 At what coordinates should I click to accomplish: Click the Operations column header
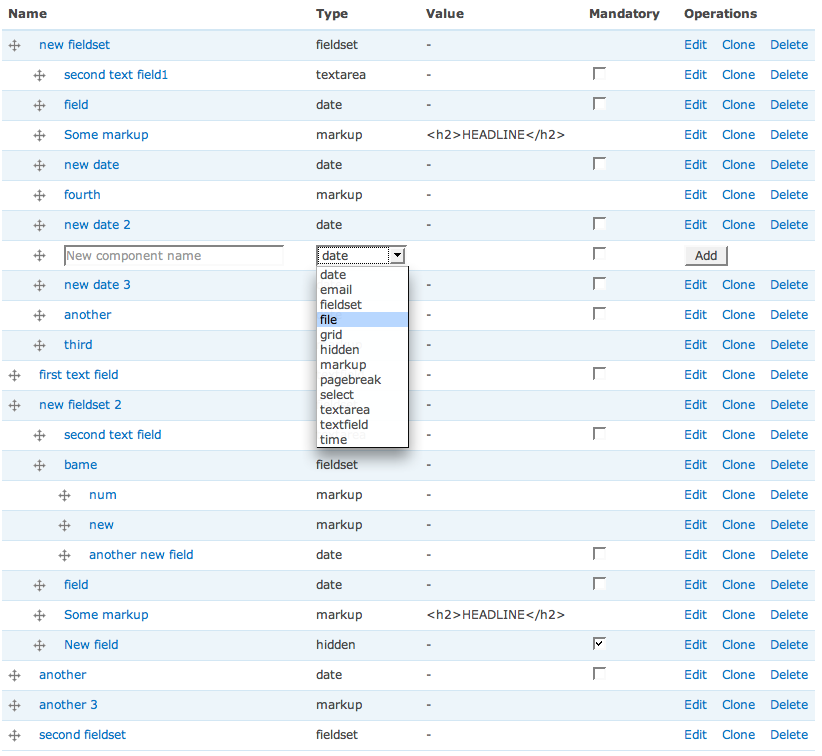[720, 14]
